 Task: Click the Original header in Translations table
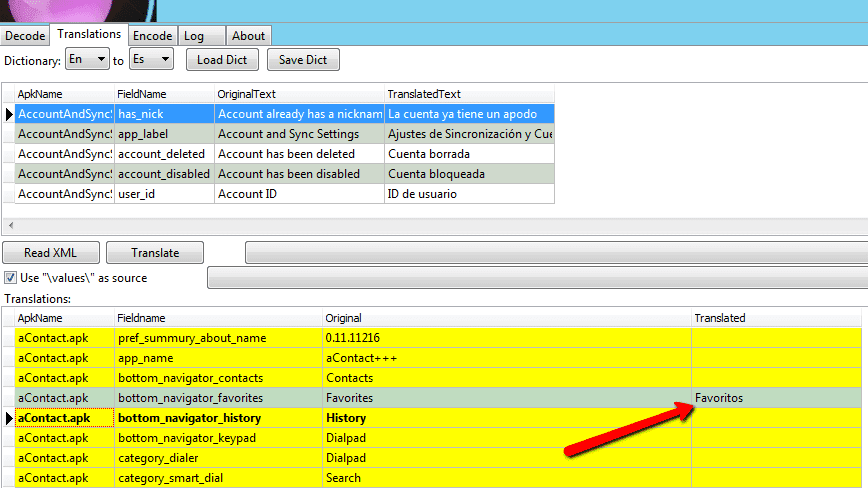[x=507, y=318]
